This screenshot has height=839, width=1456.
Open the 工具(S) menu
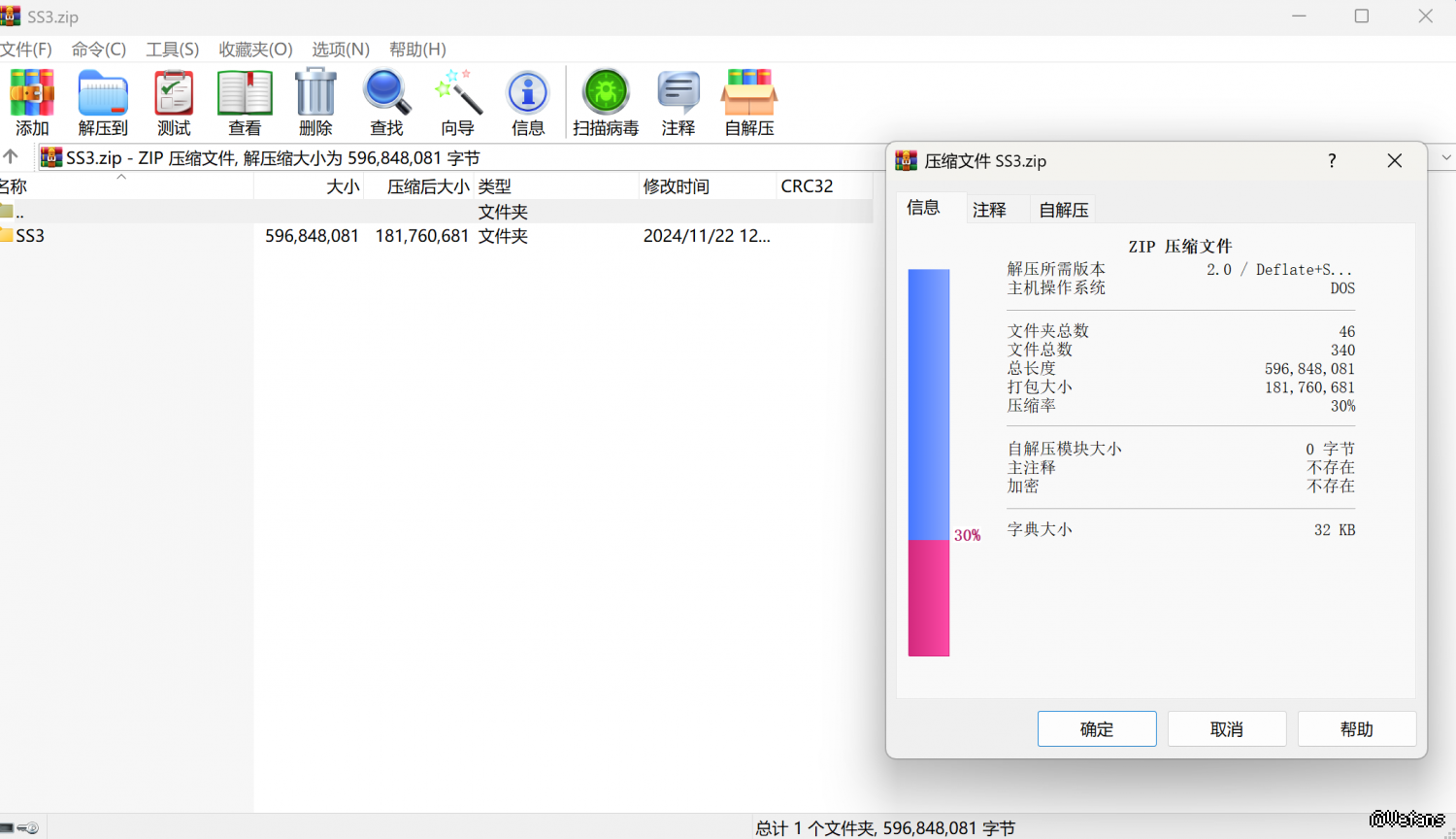click(172, 50)
